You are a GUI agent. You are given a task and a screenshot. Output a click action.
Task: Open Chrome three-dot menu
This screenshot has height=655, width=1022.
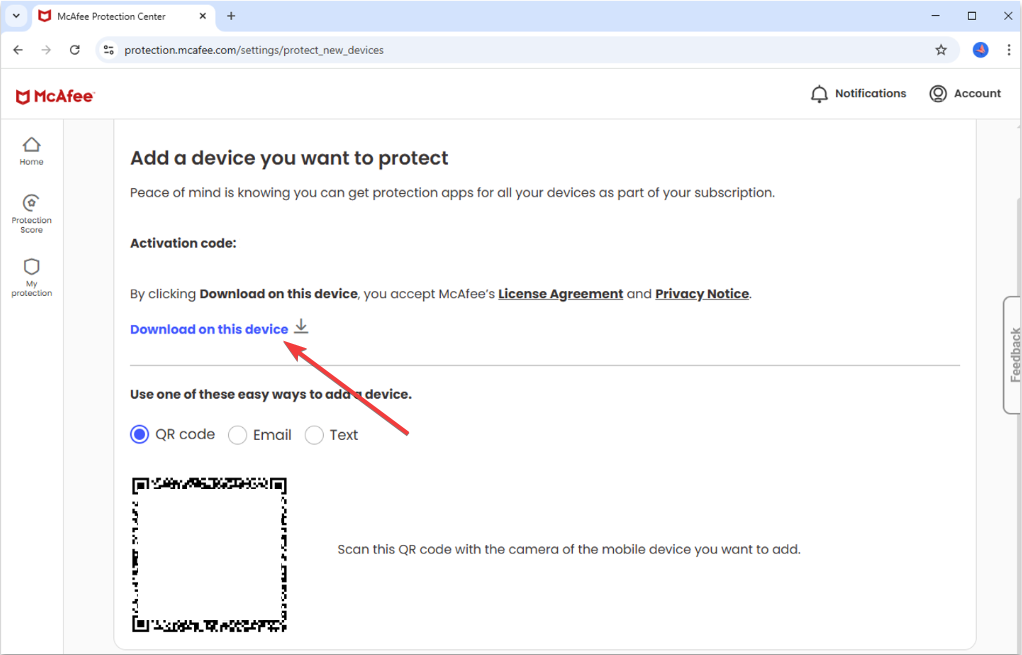click(x=1008, y=50)
